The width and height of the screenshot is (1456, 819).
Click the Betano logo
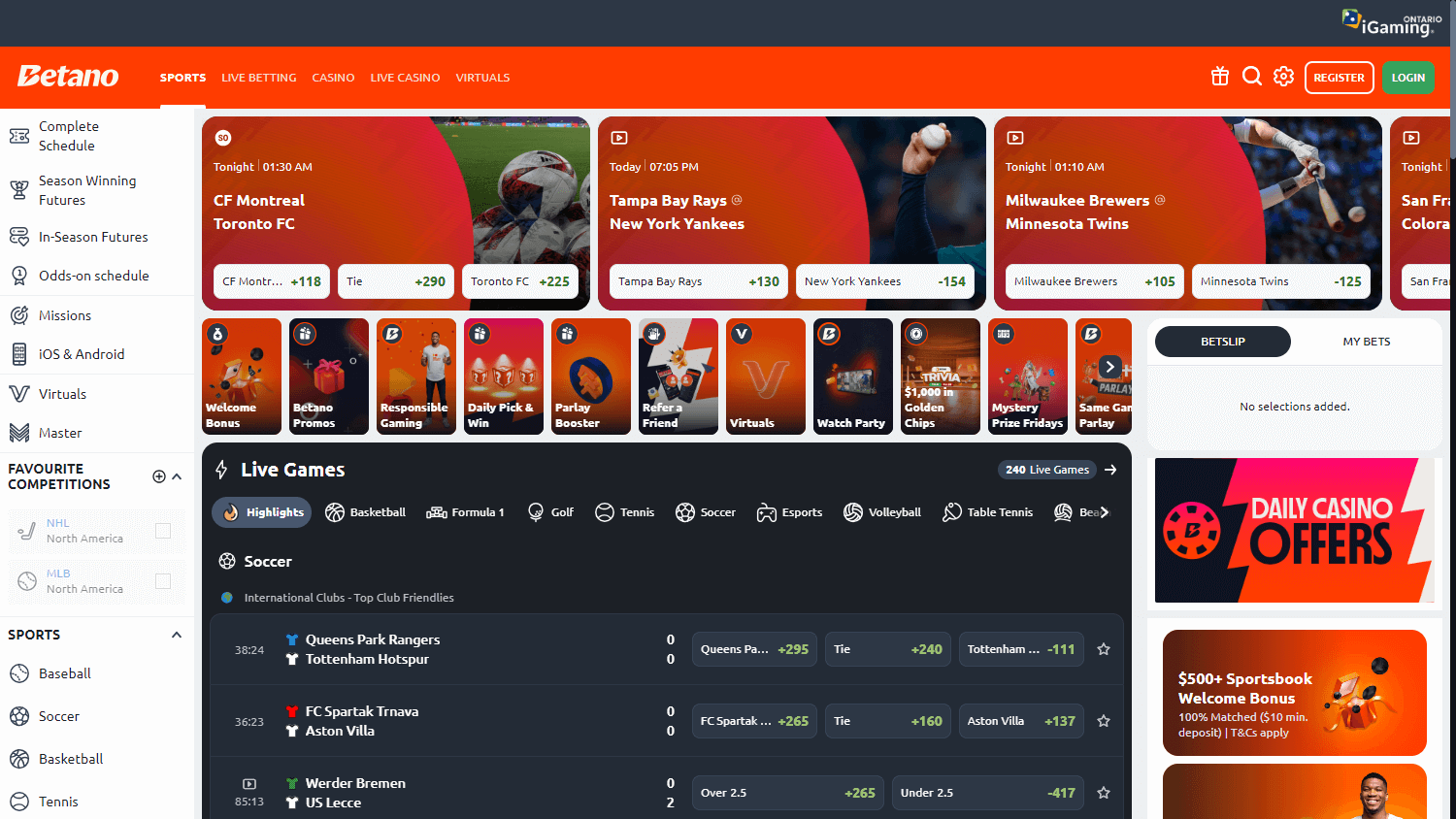pyautogui.click(x=68, y=77)
